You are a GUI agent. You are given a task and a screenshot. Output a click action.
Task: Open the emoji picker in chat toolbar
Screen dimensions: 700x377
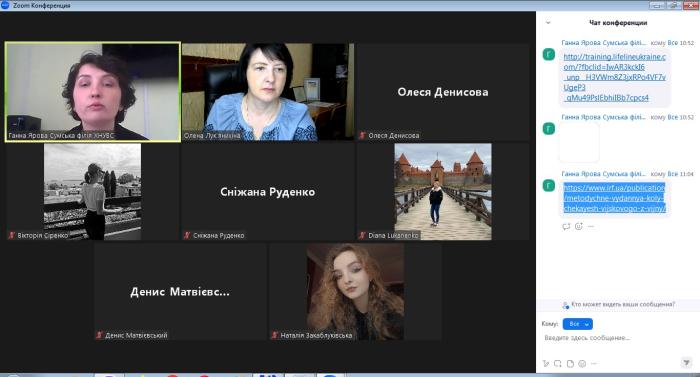582,364
